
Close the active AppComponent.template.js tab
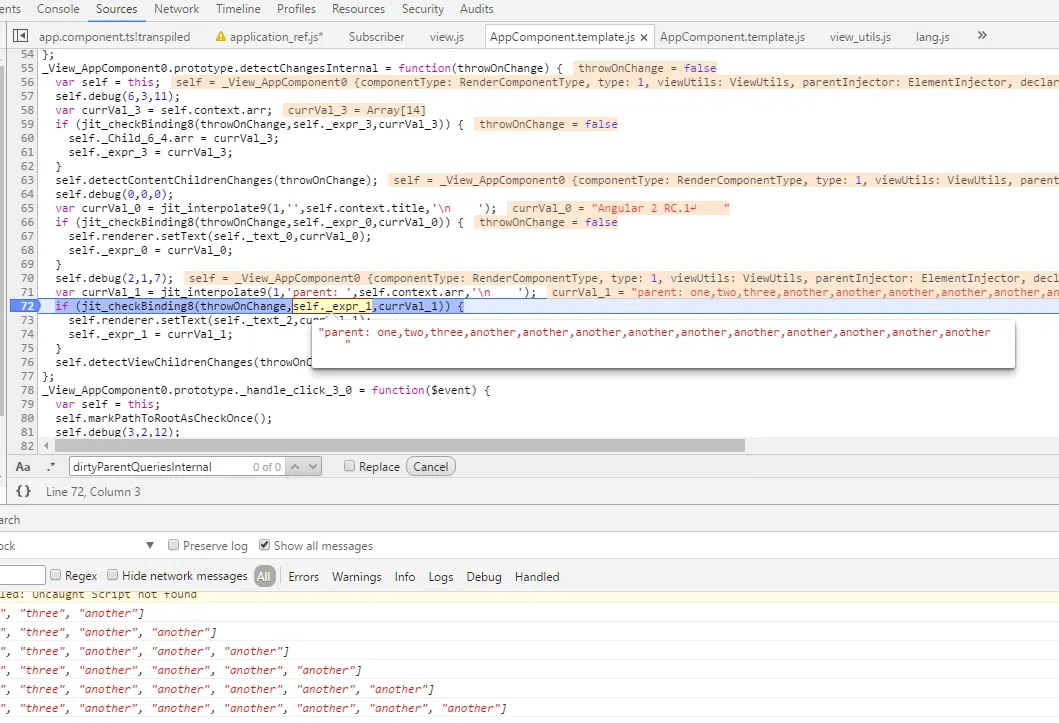pos(644,37)
